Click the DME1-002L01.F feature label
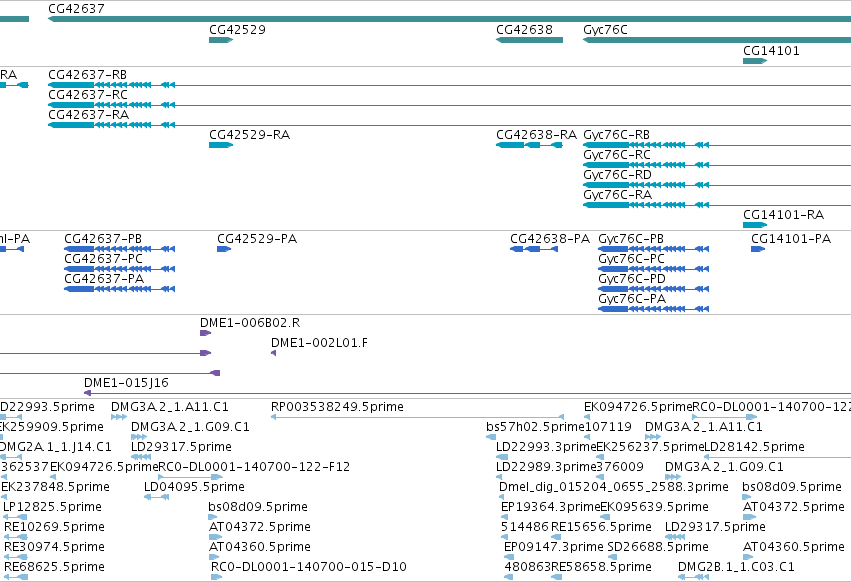The height and width of the screenshot is (582, 851). point(319,343)
